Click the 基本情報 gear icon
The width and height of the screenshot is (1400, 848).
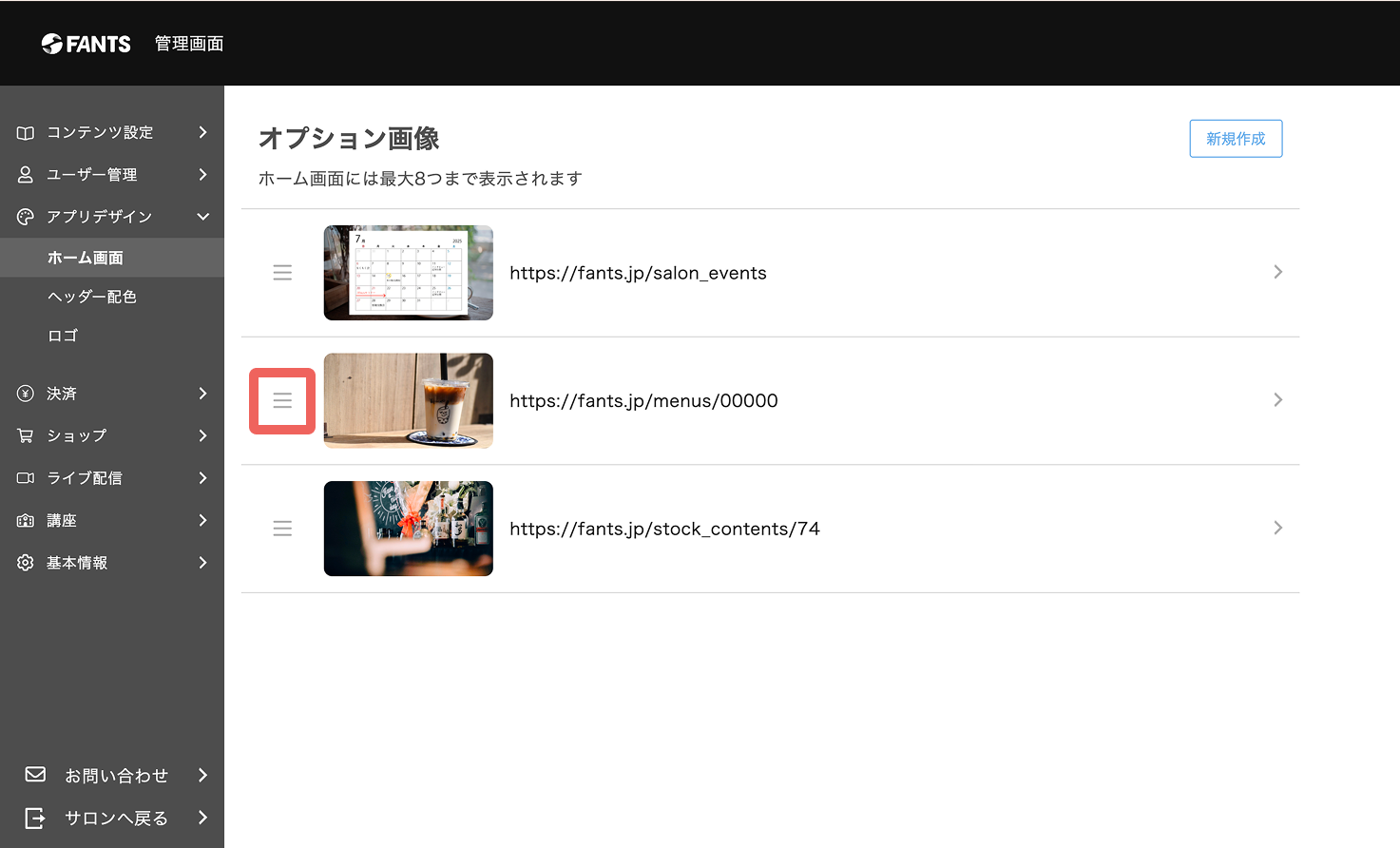26,563
